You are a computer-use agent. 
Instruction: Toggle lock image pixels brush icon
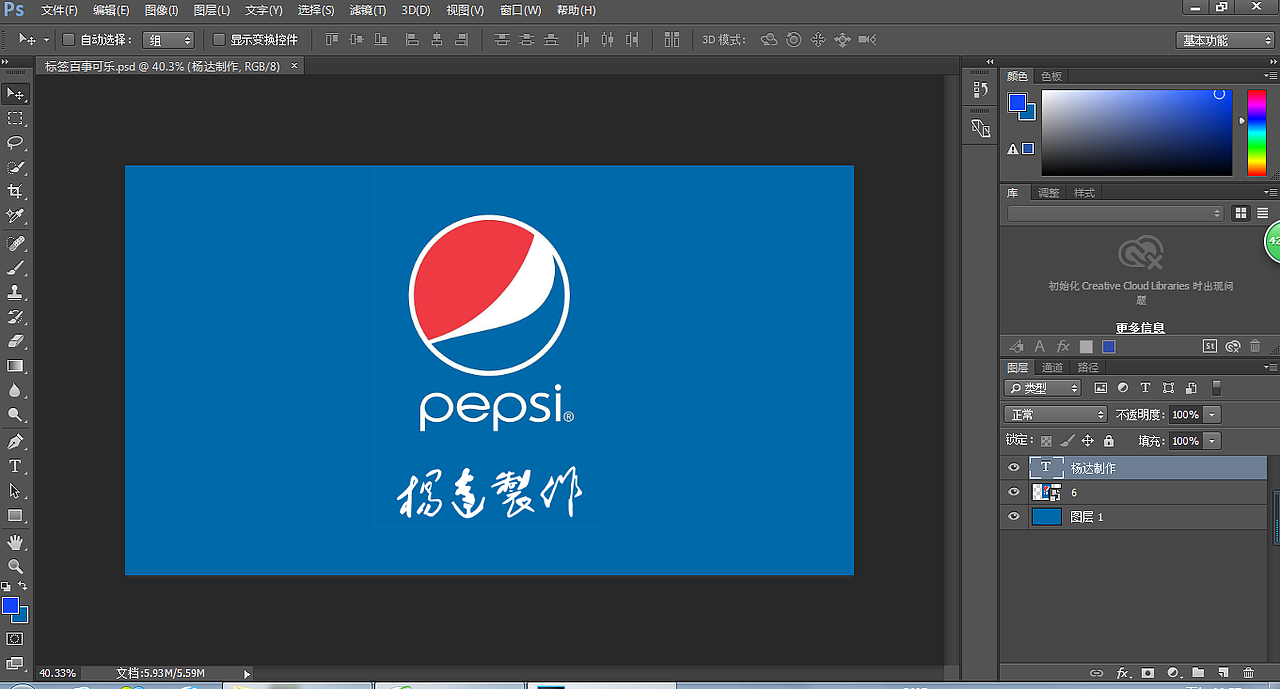click(x=1067, y=440)
